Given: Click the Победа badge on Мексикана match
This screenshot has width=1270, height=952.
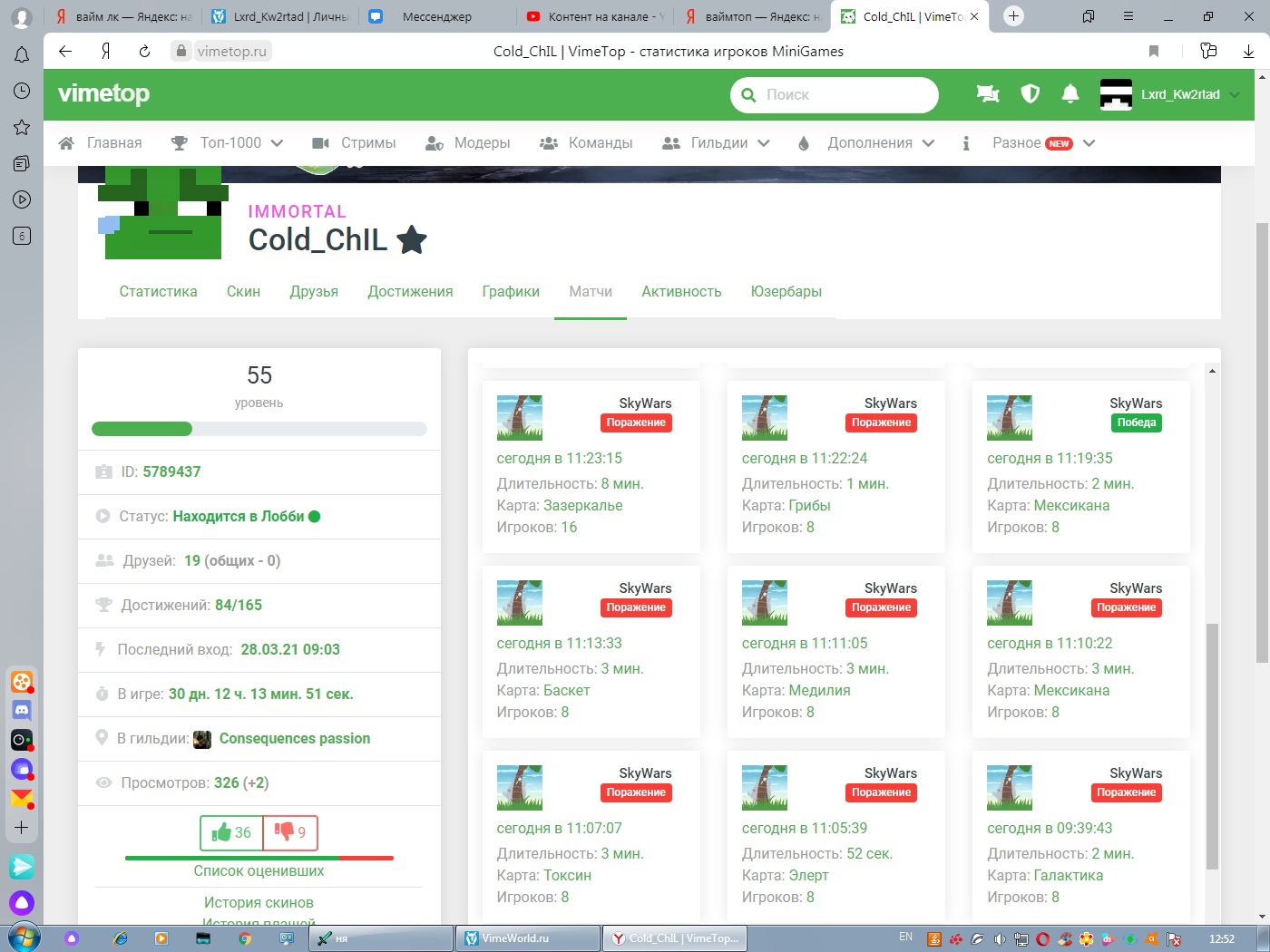Looking at the screenshot, I should [1137, 423].
